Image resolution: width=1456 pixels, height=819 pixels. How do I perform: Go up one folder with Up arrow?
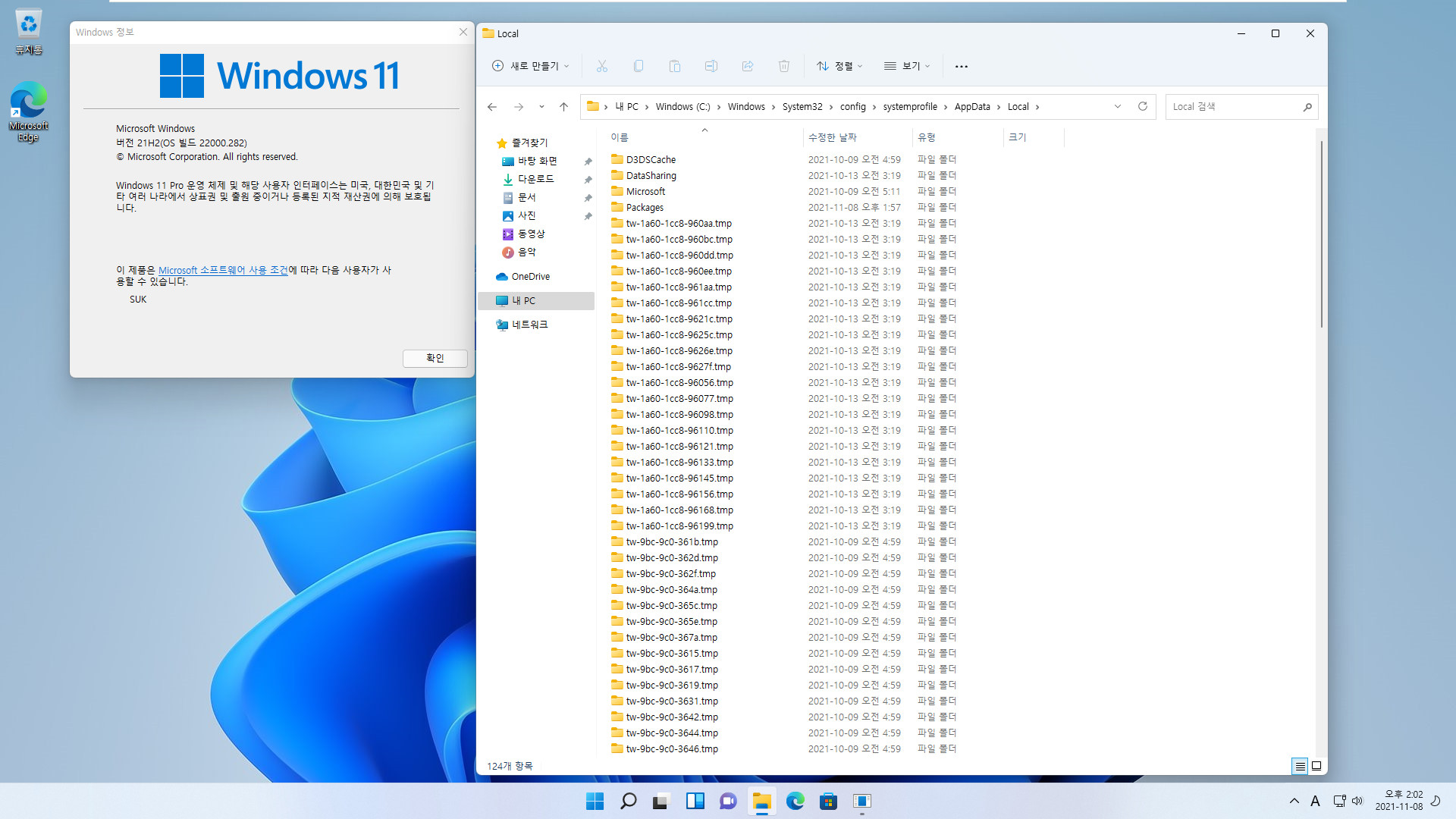tap(563, 107)
